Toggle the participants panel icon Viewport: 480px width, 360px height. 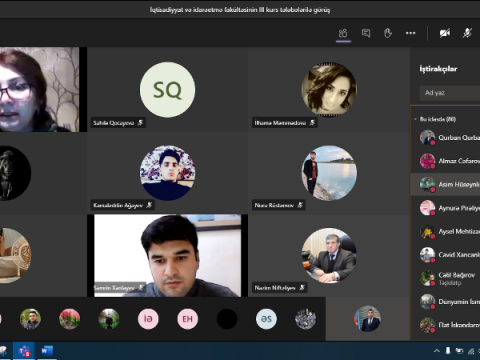343,33
